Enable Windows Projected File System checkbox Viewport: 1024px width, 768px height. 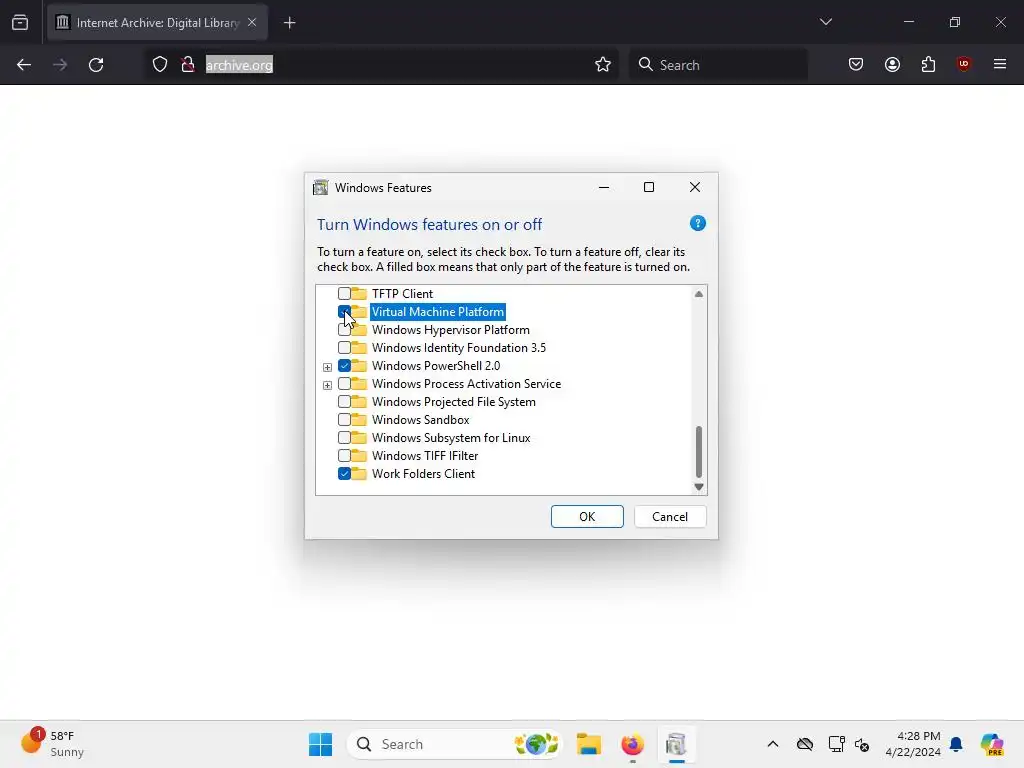(x=344, y=402)
